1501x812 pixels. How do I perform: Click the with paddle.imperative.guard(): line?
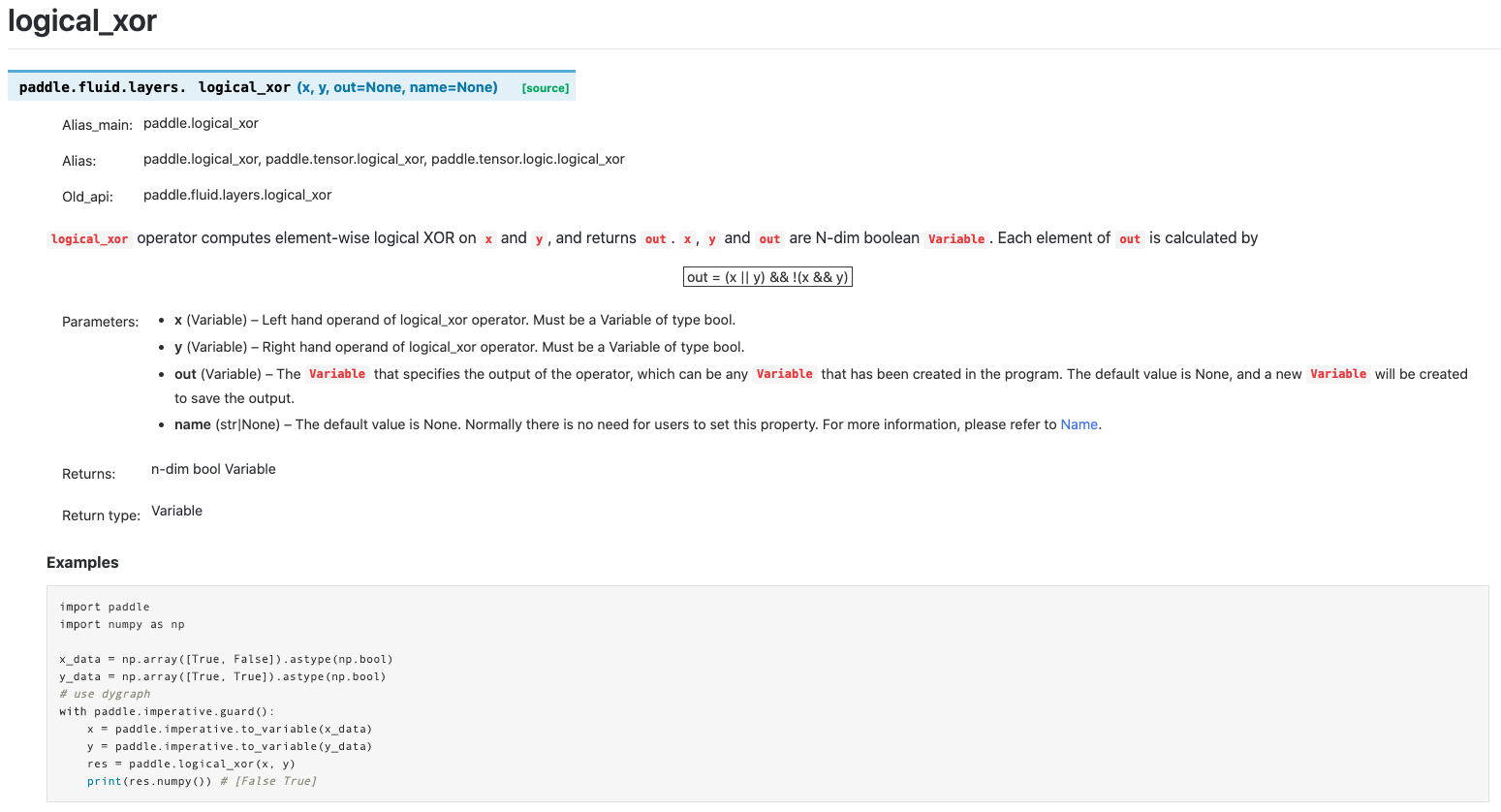click(x=167, y=711)
